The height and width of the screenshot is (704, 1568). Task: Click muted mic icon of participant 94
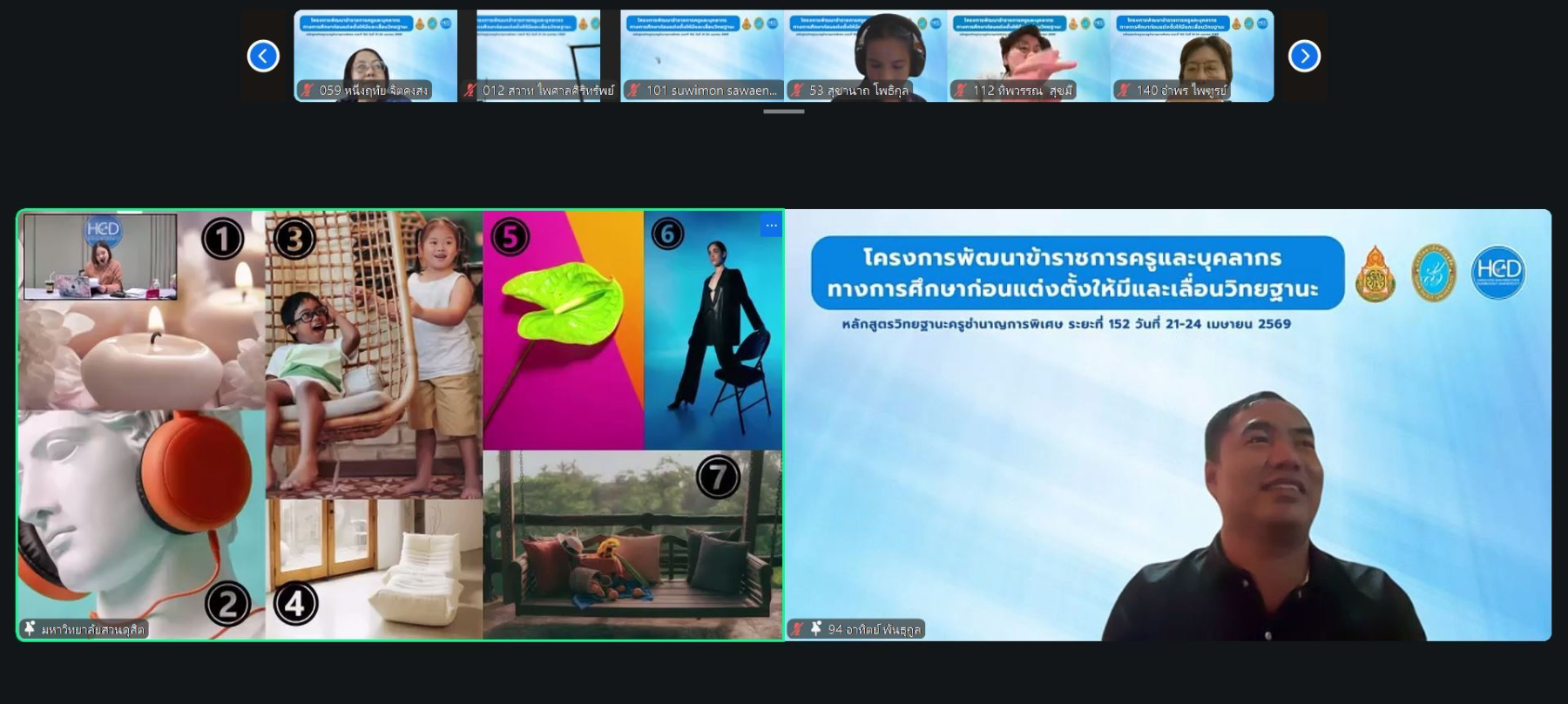797,628
